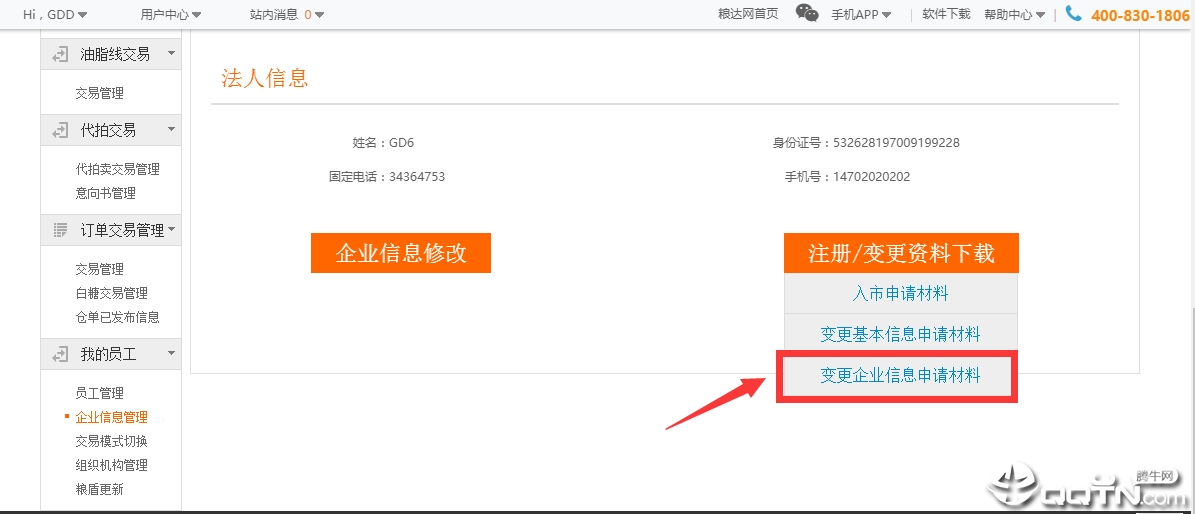This screenshot has width=1195, height=514.
Task: Download 入市申请材料
Action: tap(900, 294)
